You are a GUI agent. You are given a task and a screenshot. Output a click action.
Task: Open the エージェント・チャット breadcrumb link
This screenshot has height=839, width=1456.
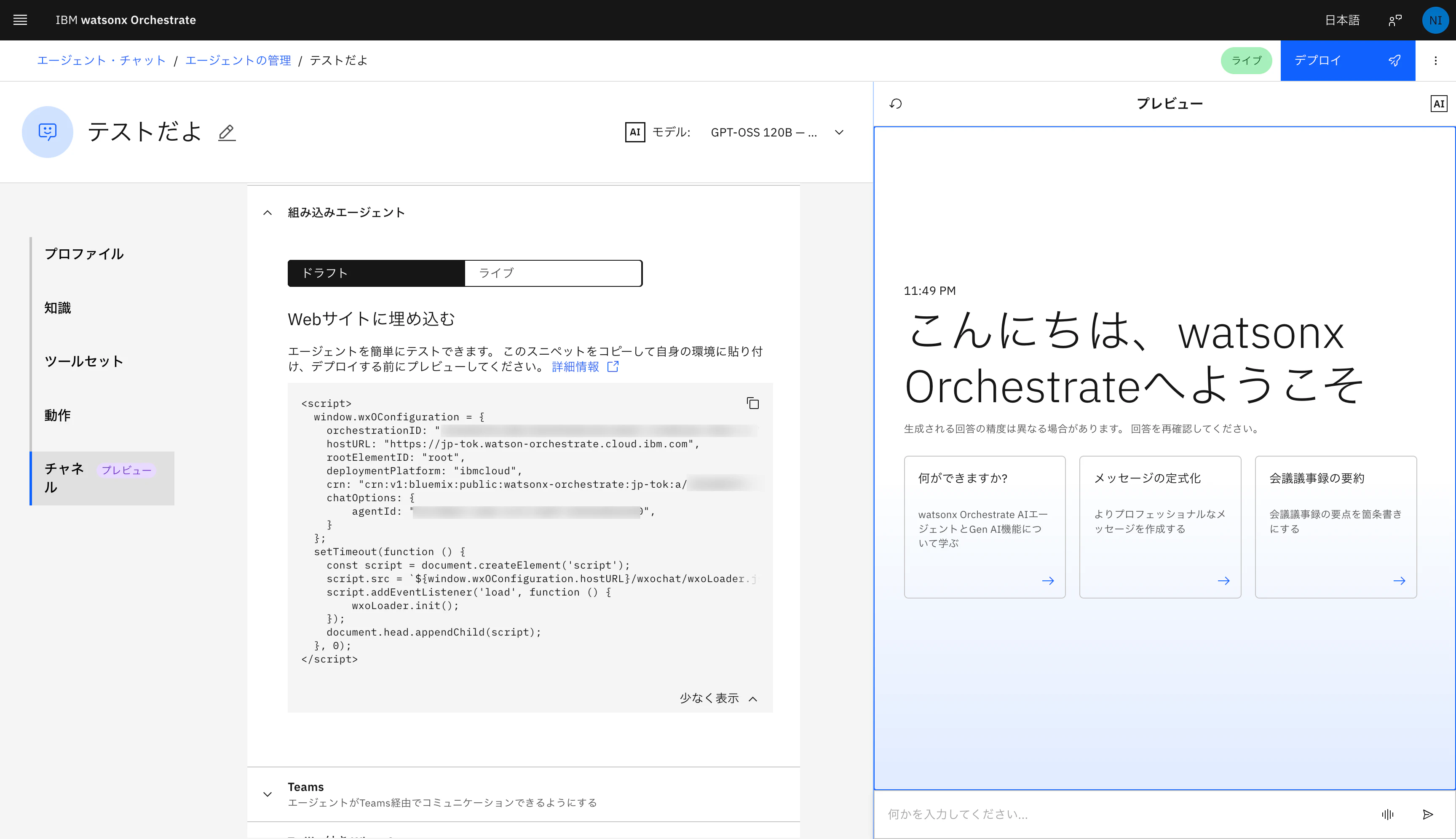pos(102,61)
